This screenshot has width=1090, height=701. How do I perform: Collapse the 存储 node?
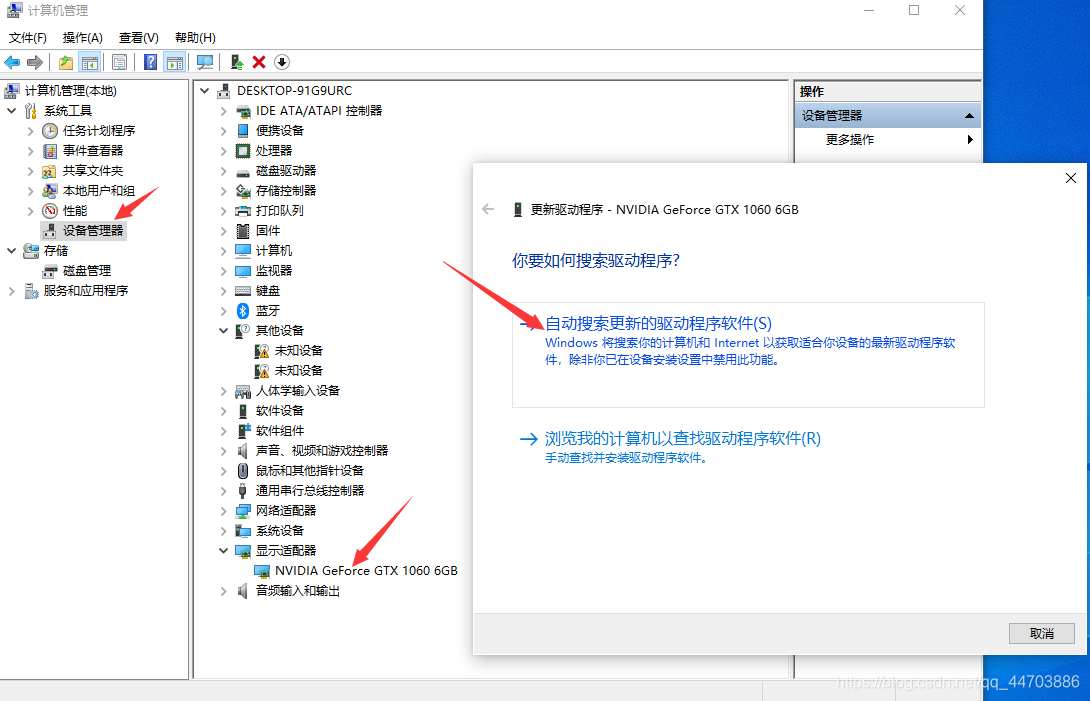click(x=12, y=251)
